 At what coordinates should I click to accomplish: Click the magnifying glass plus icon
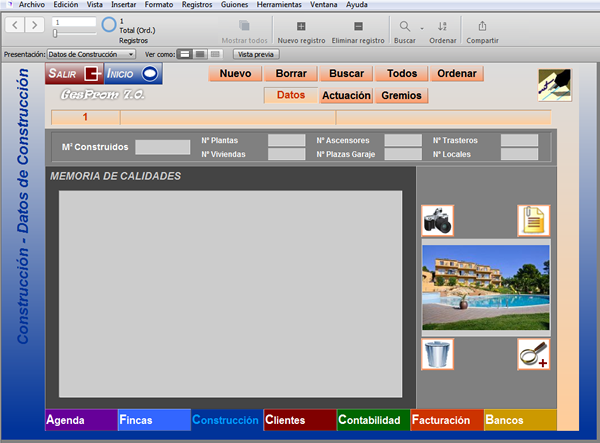pyautogui.click(x=533, y=354)
